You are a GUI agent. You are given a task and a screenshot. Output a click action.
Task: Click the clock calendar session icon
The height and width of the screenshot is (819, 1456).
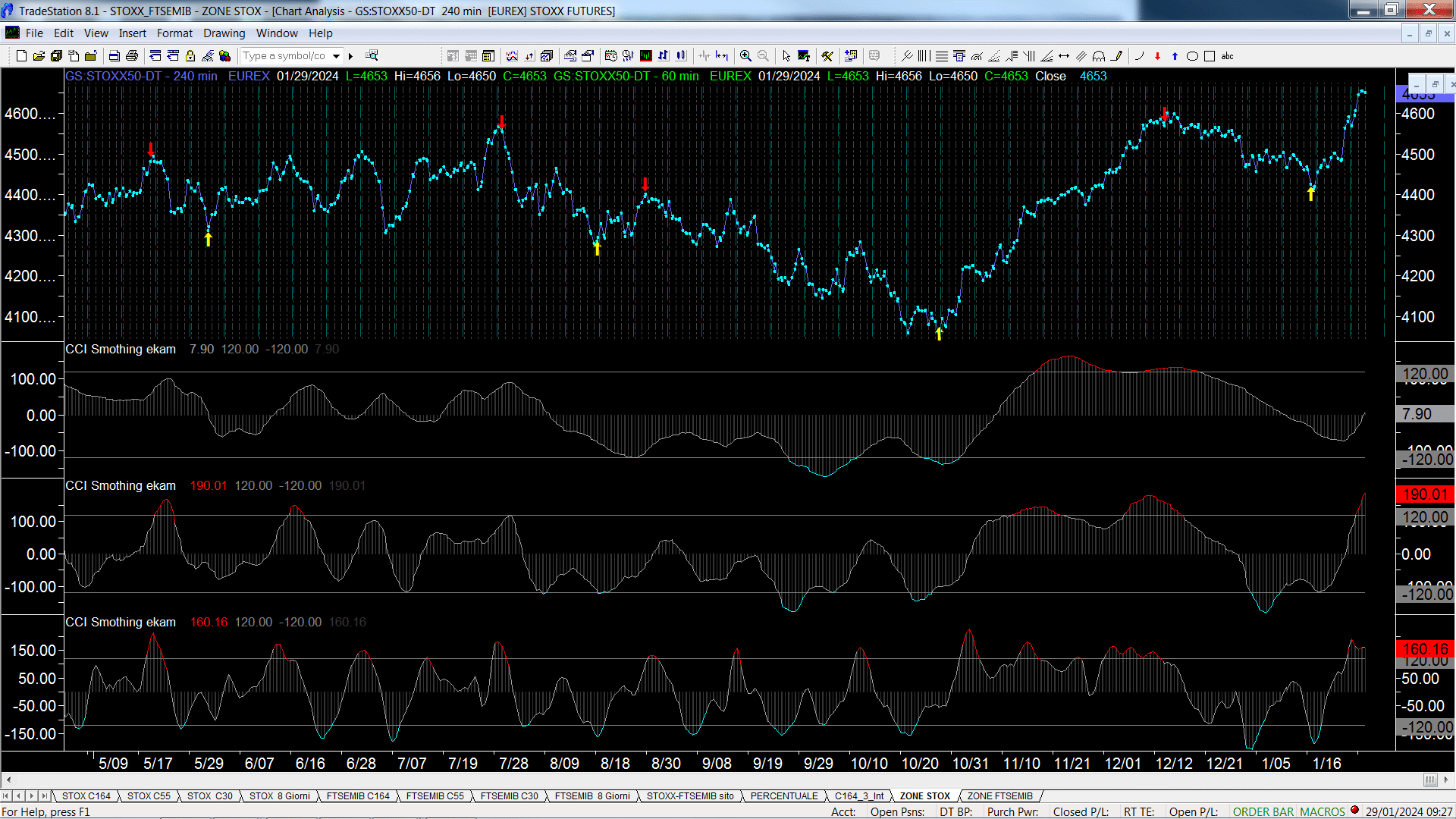click(x=610, y=56)
